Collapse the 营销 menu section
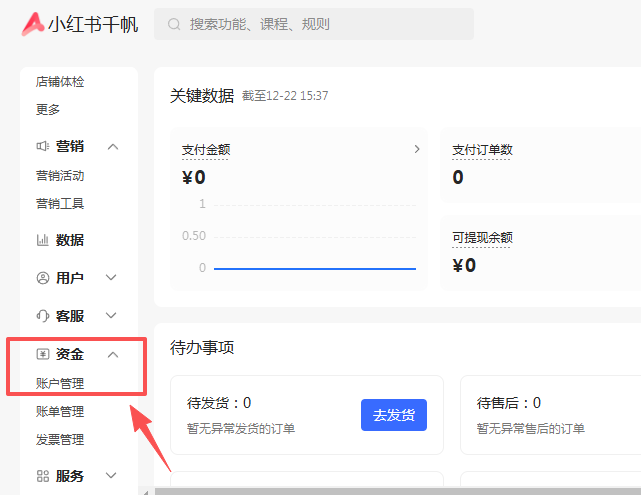Image resolution: width=641 pixels, height=495 pixels. point(113,147)
